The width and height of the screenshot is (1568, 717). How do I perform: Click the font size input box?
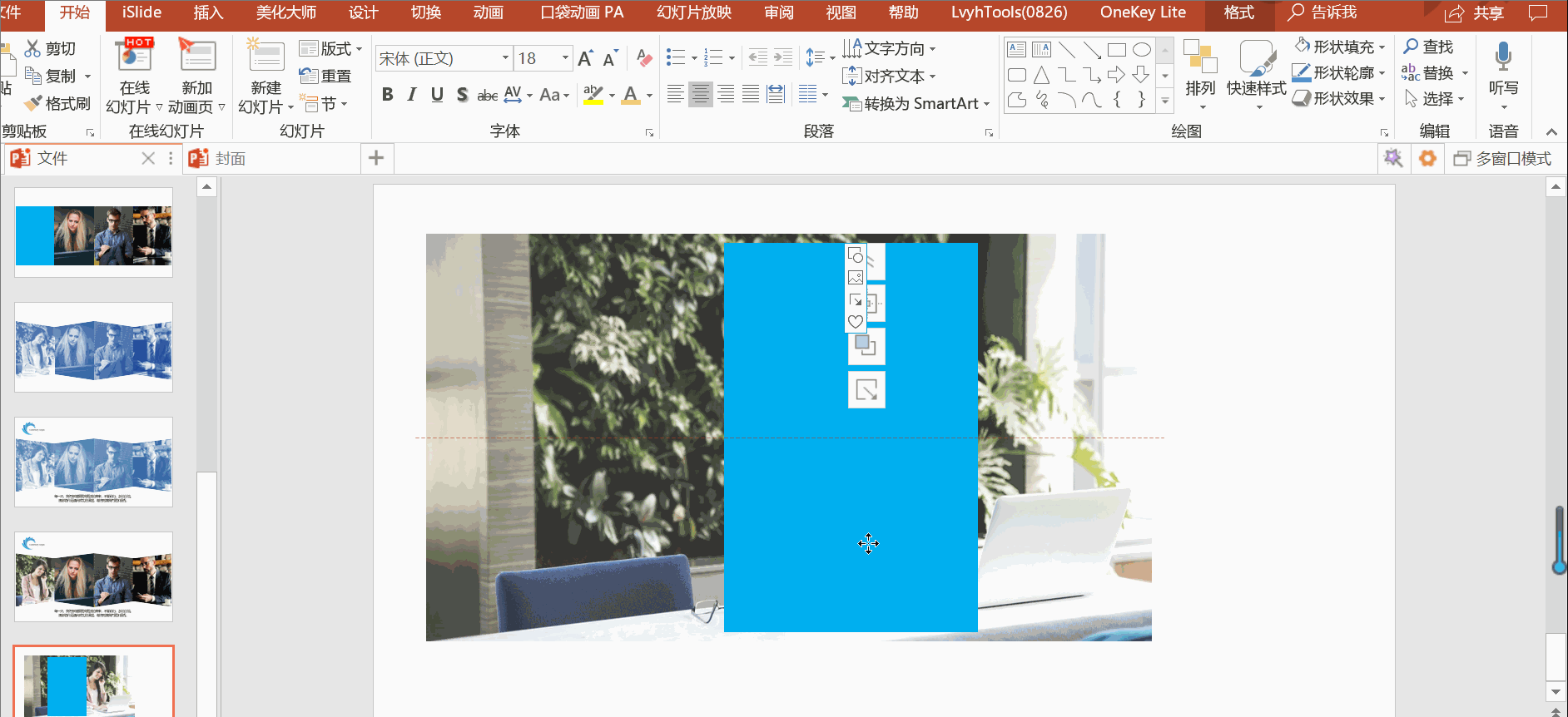pyautogui.click(x=536, y=58)
